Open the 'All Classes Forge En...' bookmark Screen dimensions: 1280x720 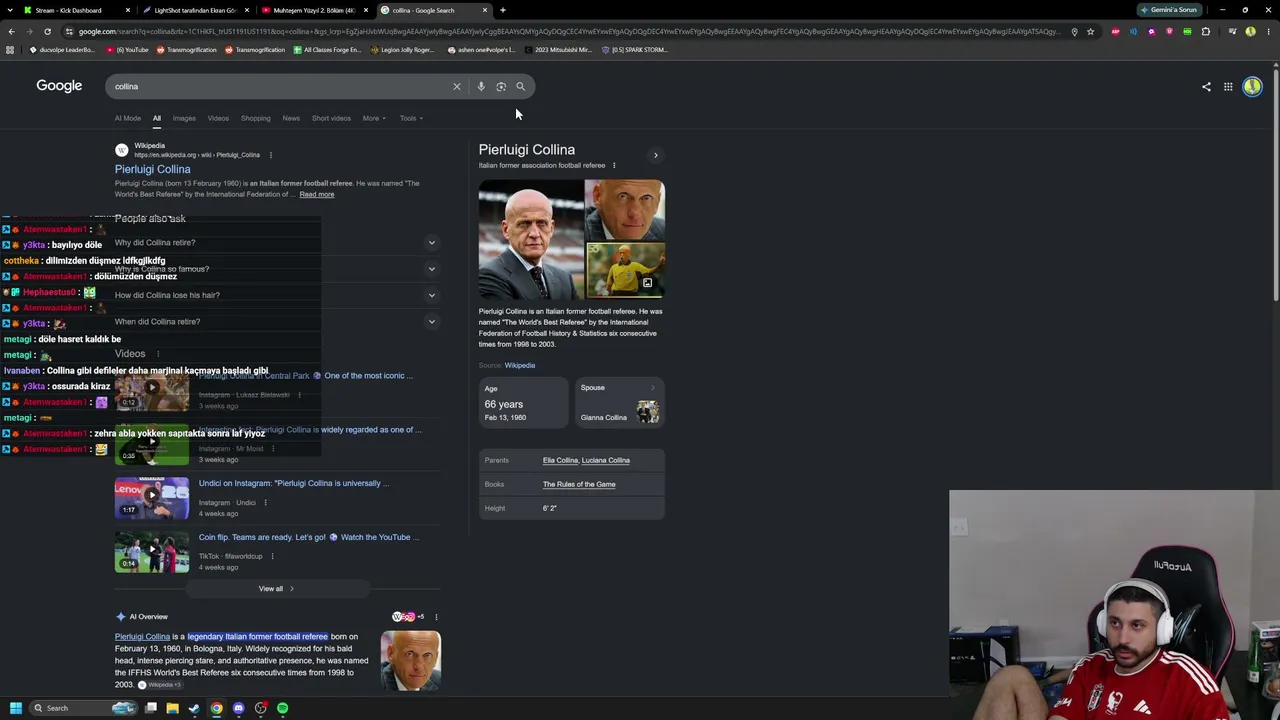tap(327, 49)
